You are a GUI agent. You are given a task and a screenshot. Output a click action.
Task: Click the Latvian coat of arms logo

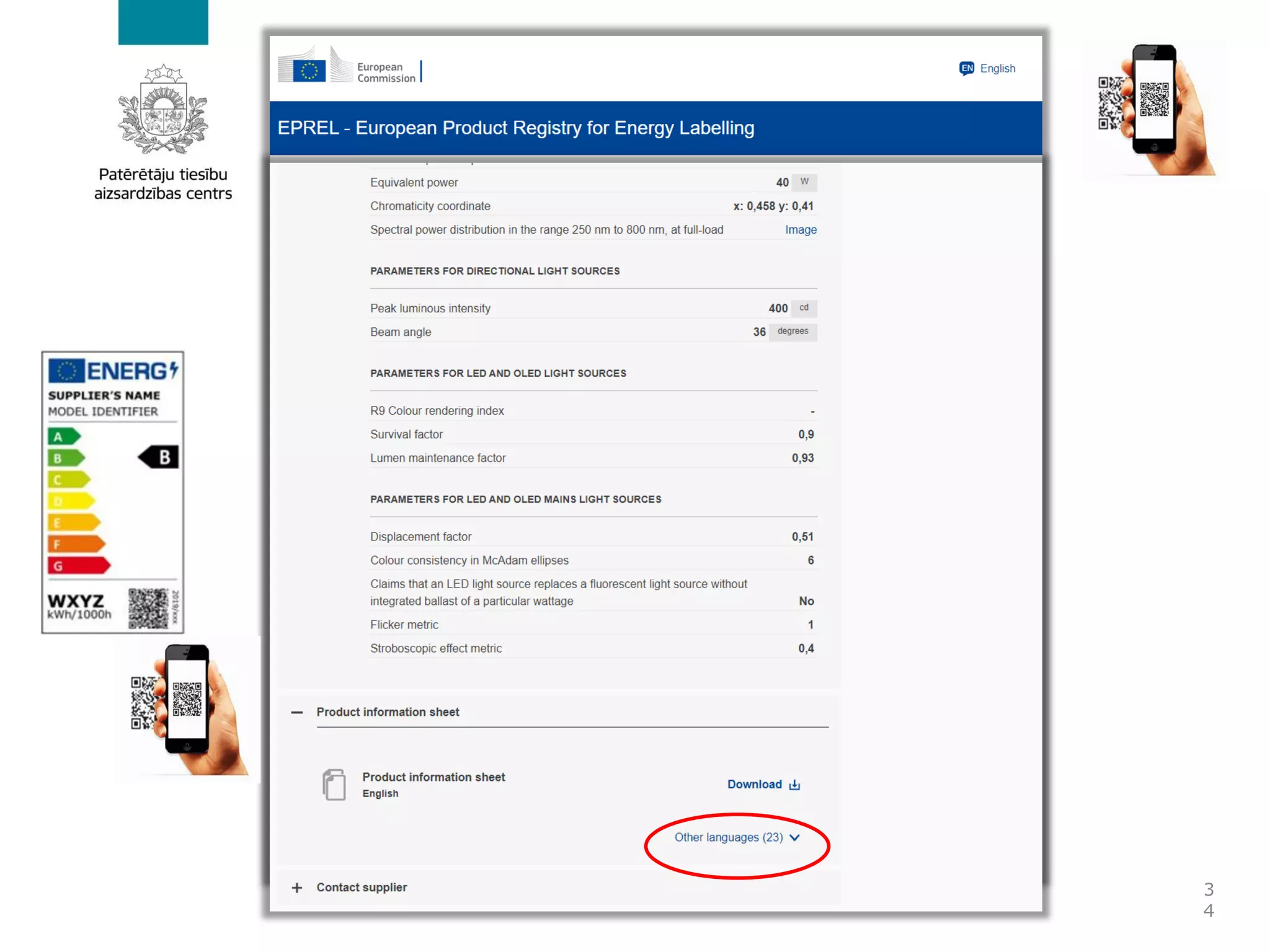tap(163, 110)
